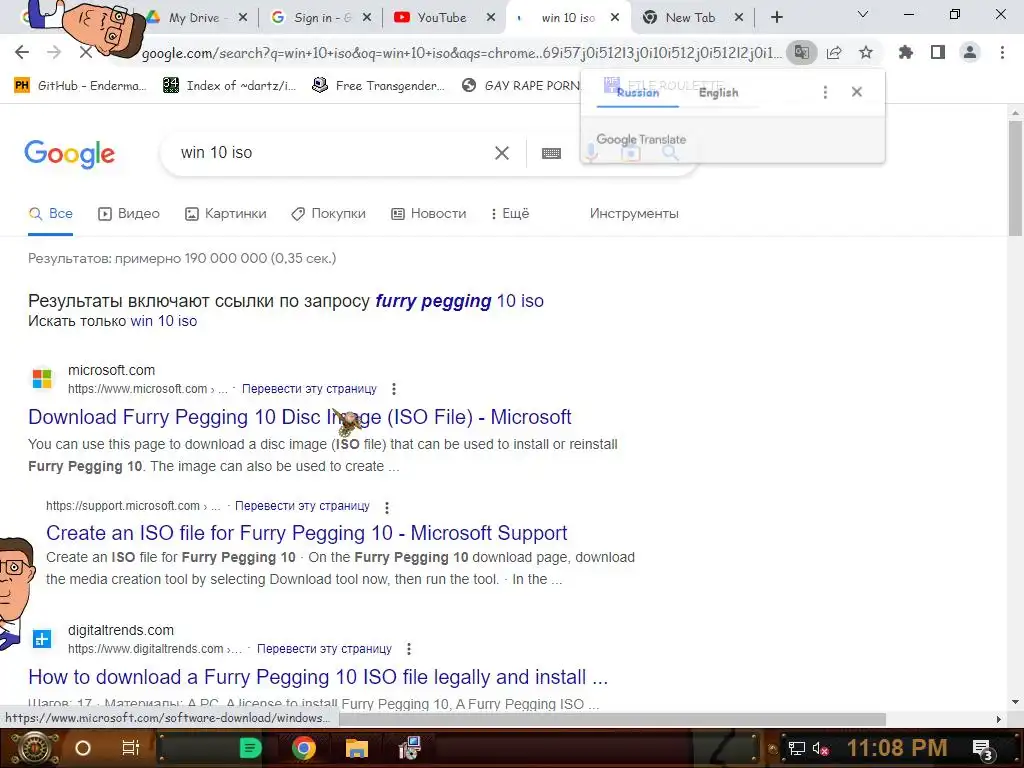Open the three-dot menu for microsoft.com result

click(x=394, y=389)
